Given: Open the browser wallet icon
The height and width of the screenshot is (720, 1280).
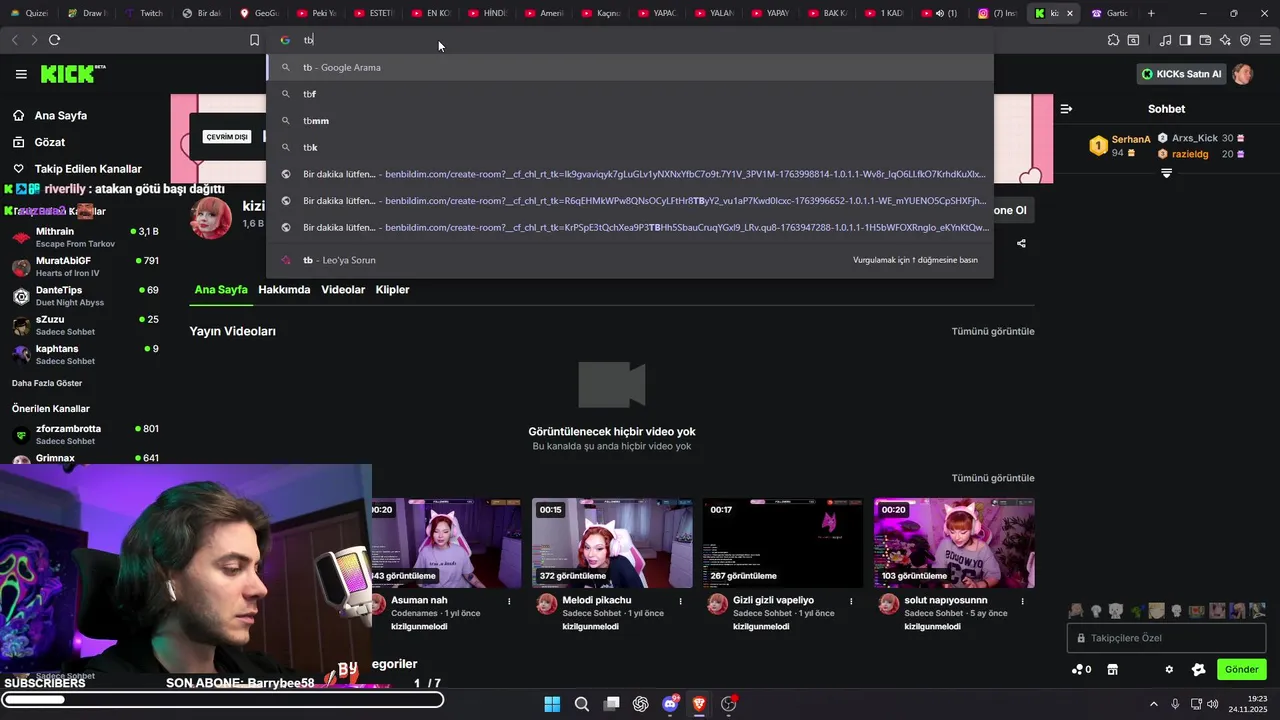Looking at the screenshot, I should (x=1205, y=40).
